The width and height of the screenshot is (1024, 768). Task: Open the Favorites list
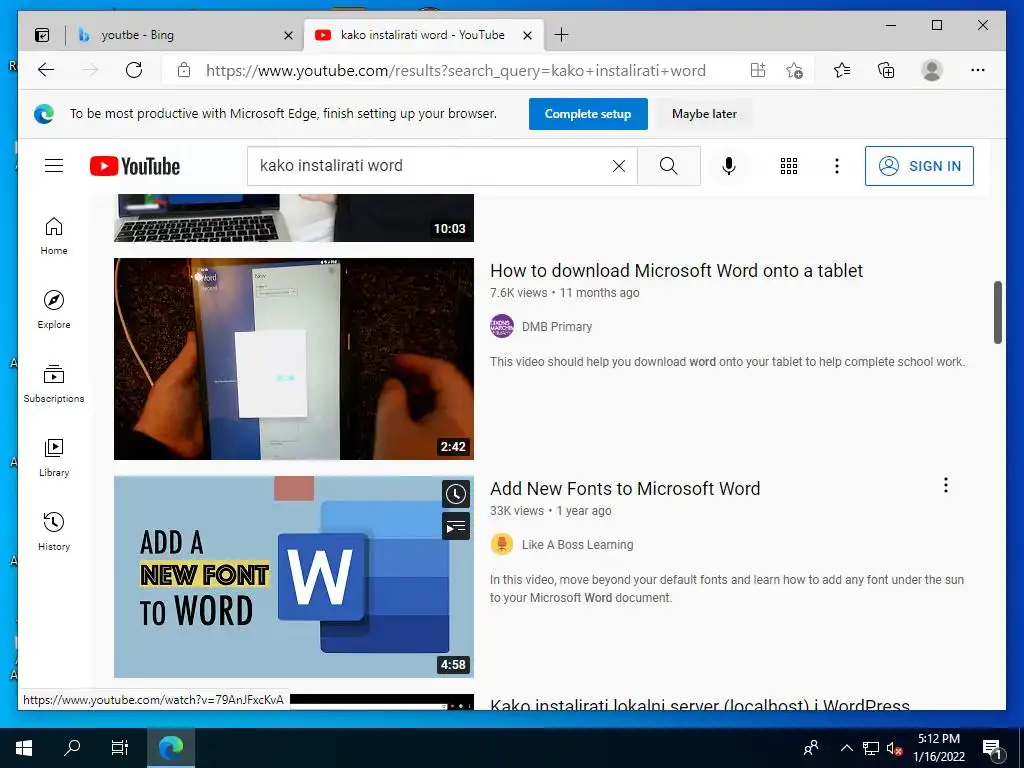pyautogui.click(x=842, y=70)
